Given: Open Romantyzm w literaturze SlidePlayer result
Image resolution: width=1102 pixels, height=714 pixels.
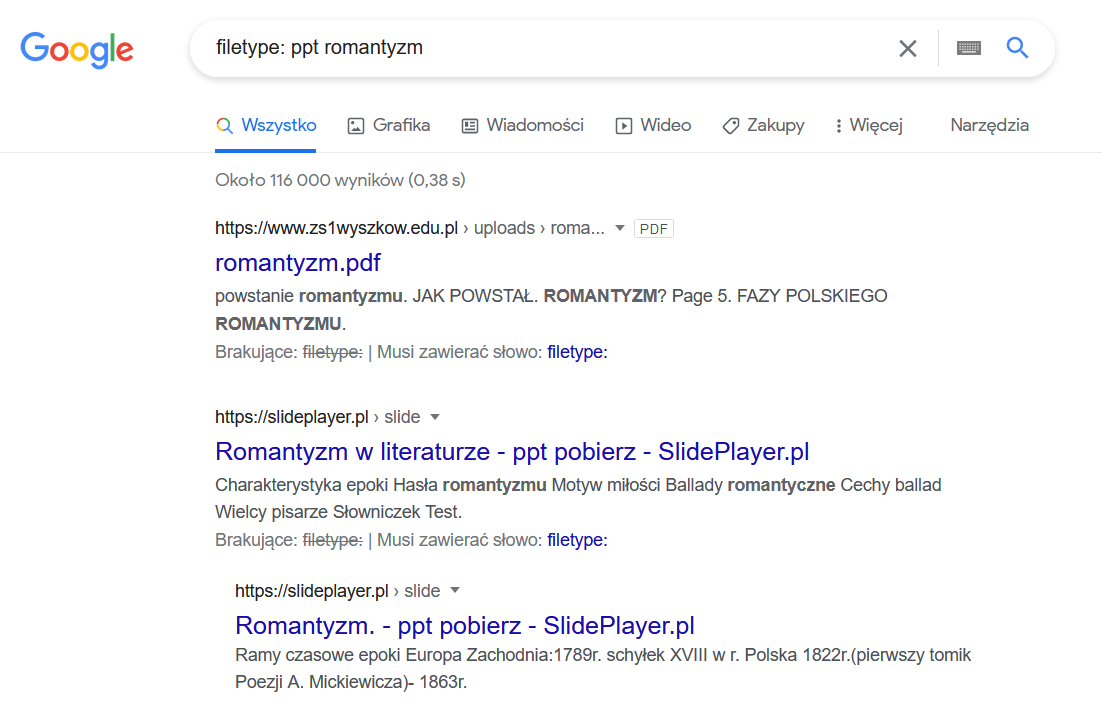Looking at the screenshot, I should (512, 451).
